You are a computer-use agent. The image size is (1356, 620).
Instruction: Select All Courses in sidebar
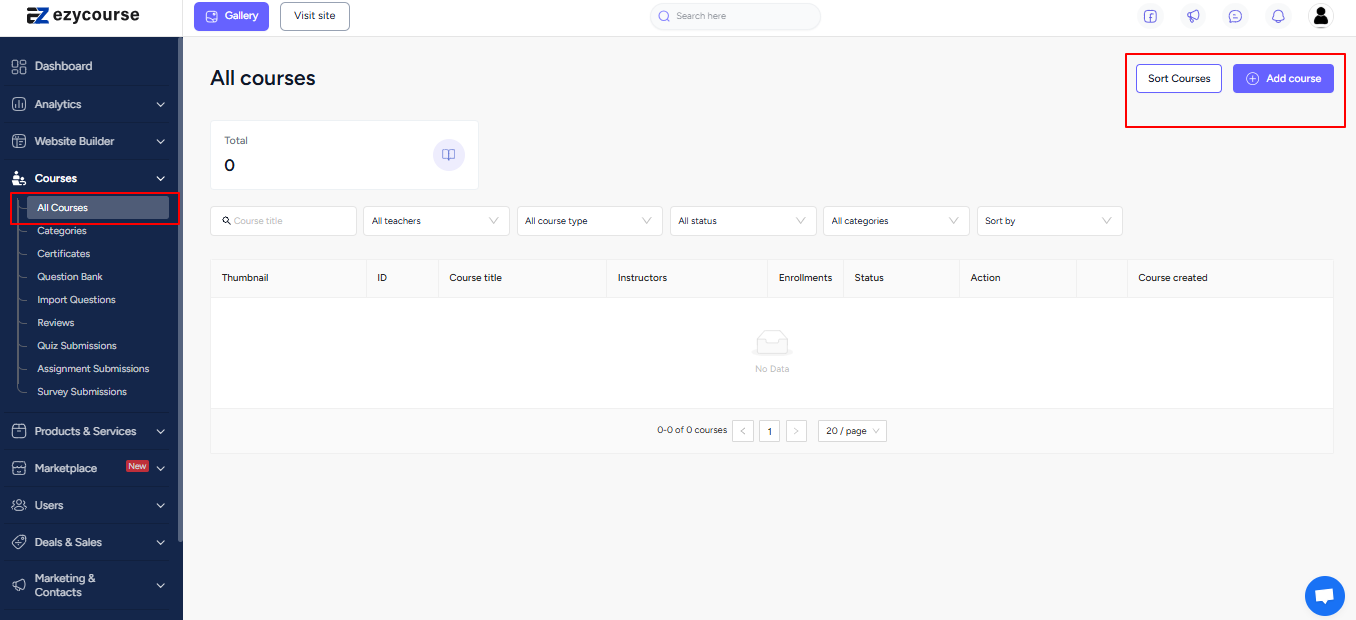pyautogui.click(x=98, y=208)
